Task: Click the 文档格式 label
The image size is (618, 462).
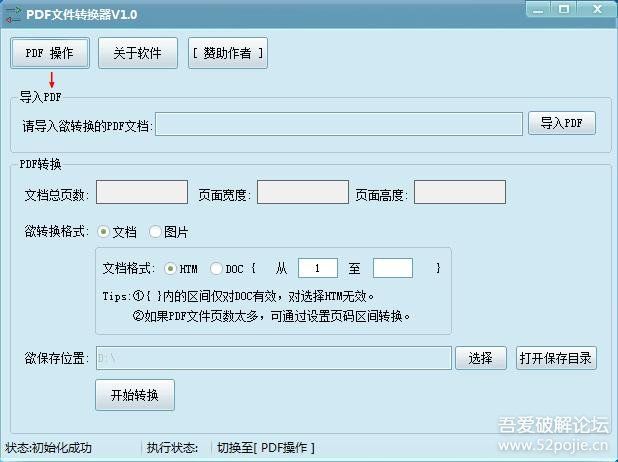Action: [x=129, y=268]
